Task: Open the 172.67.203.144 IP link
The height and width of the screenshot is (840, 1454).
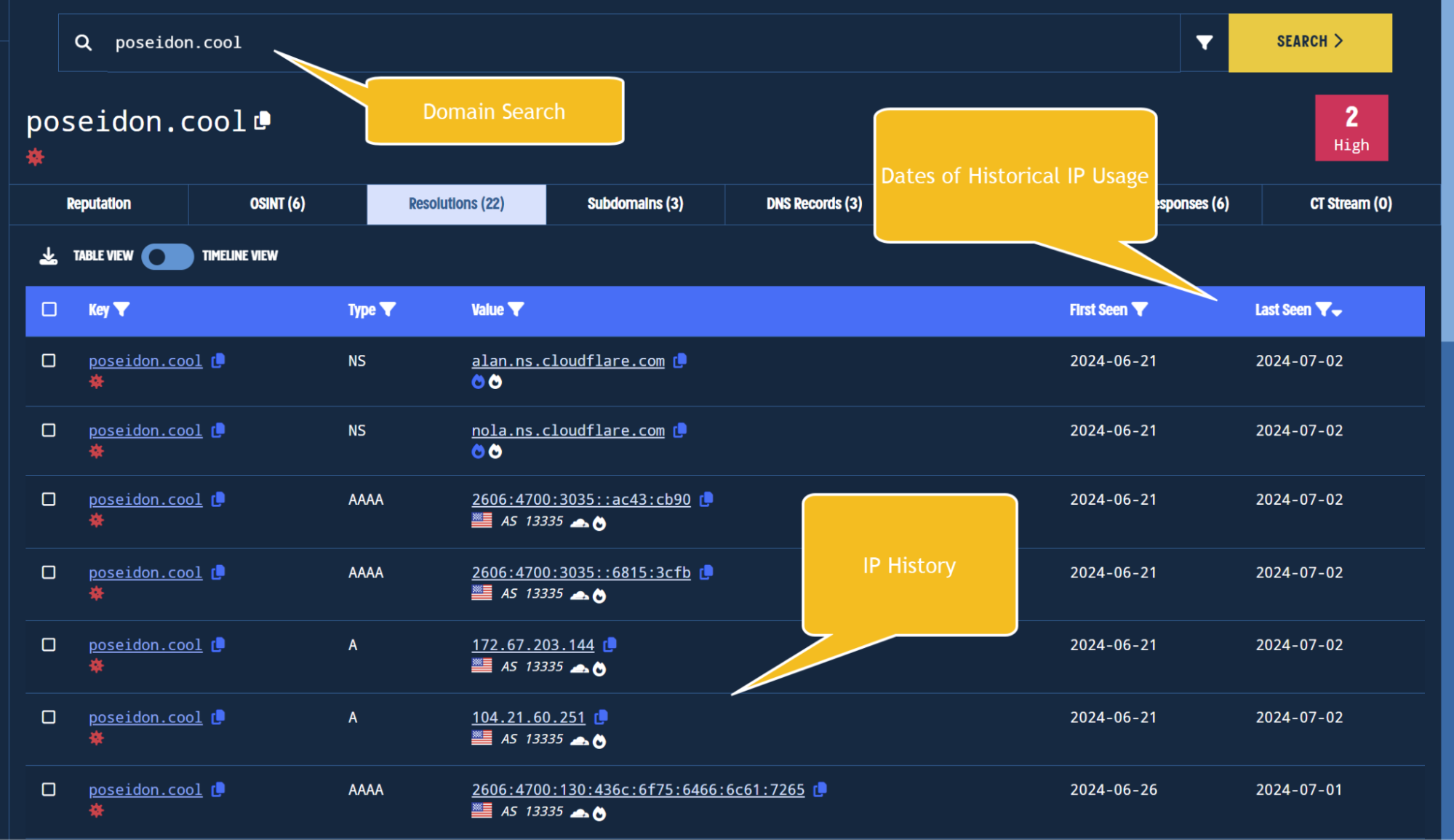Action: [x=533, y=645]
